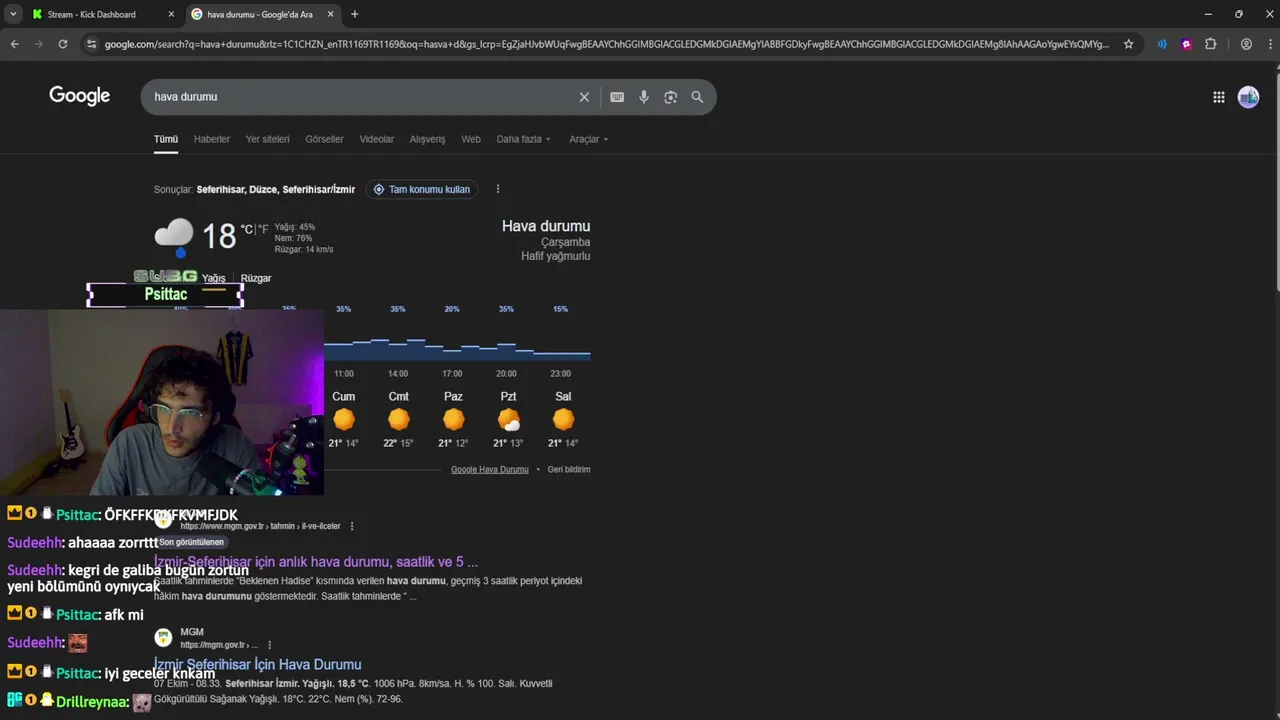View site information icon in address bar
Viewport: 1280px width, 720px height.
click(x=92, y=44)
